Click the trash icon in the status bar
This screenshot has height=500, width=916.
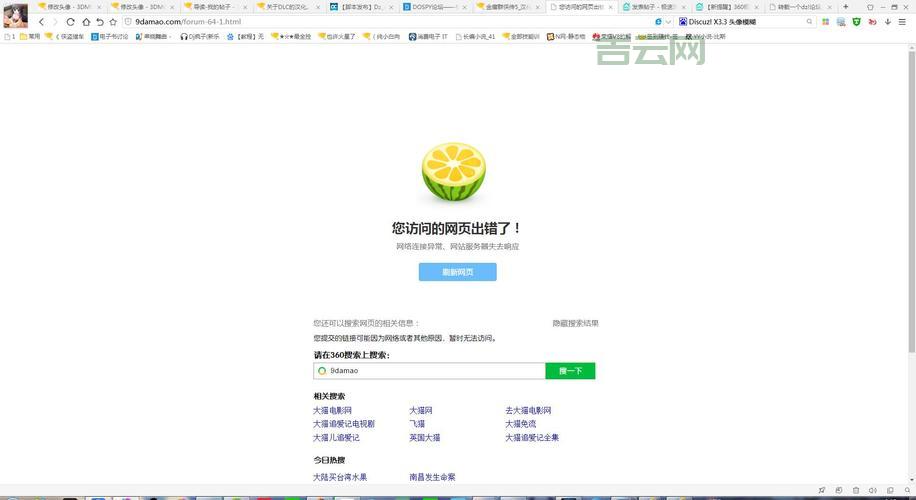pos(856,490)
